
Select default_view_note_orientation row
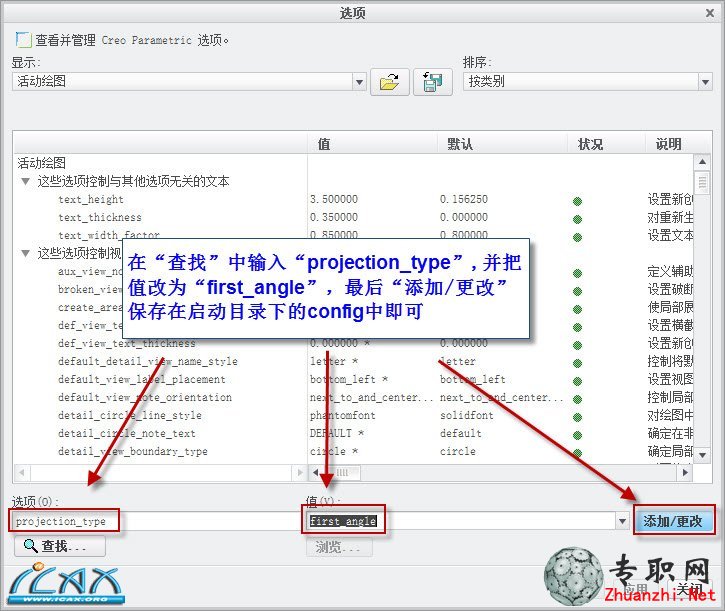(x=145, y=397)
